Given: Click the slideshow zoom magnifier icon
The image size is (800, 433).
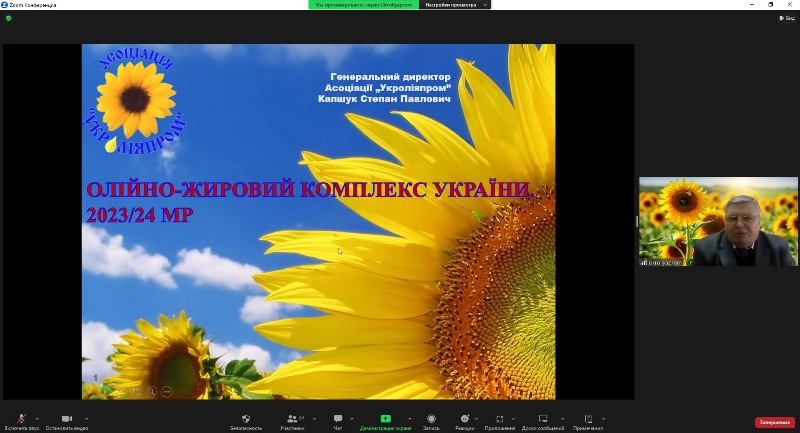Looking at the screenshot, I should tap(152, 392).
